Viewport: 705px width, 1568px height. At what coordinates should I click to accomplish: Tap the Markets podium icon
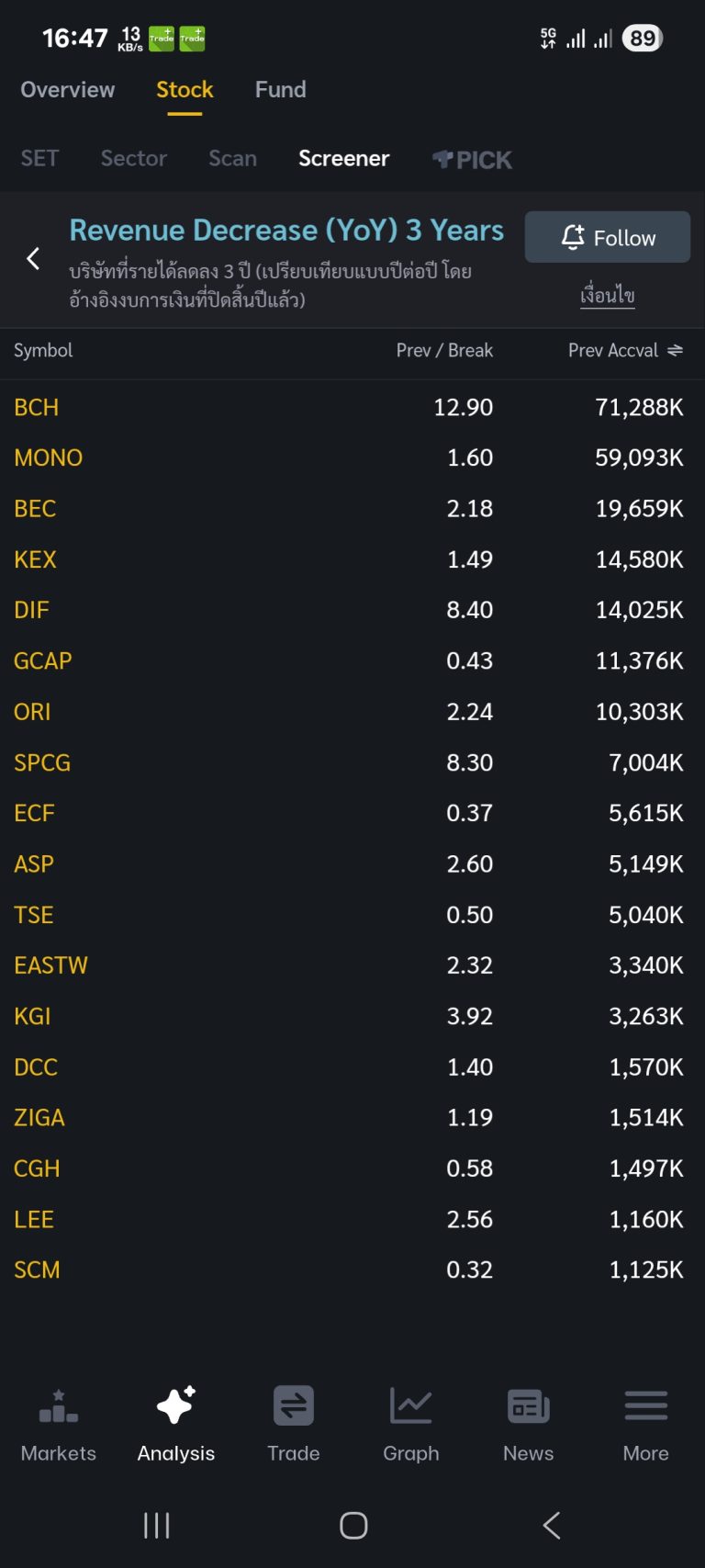[x=58, y=1407]
